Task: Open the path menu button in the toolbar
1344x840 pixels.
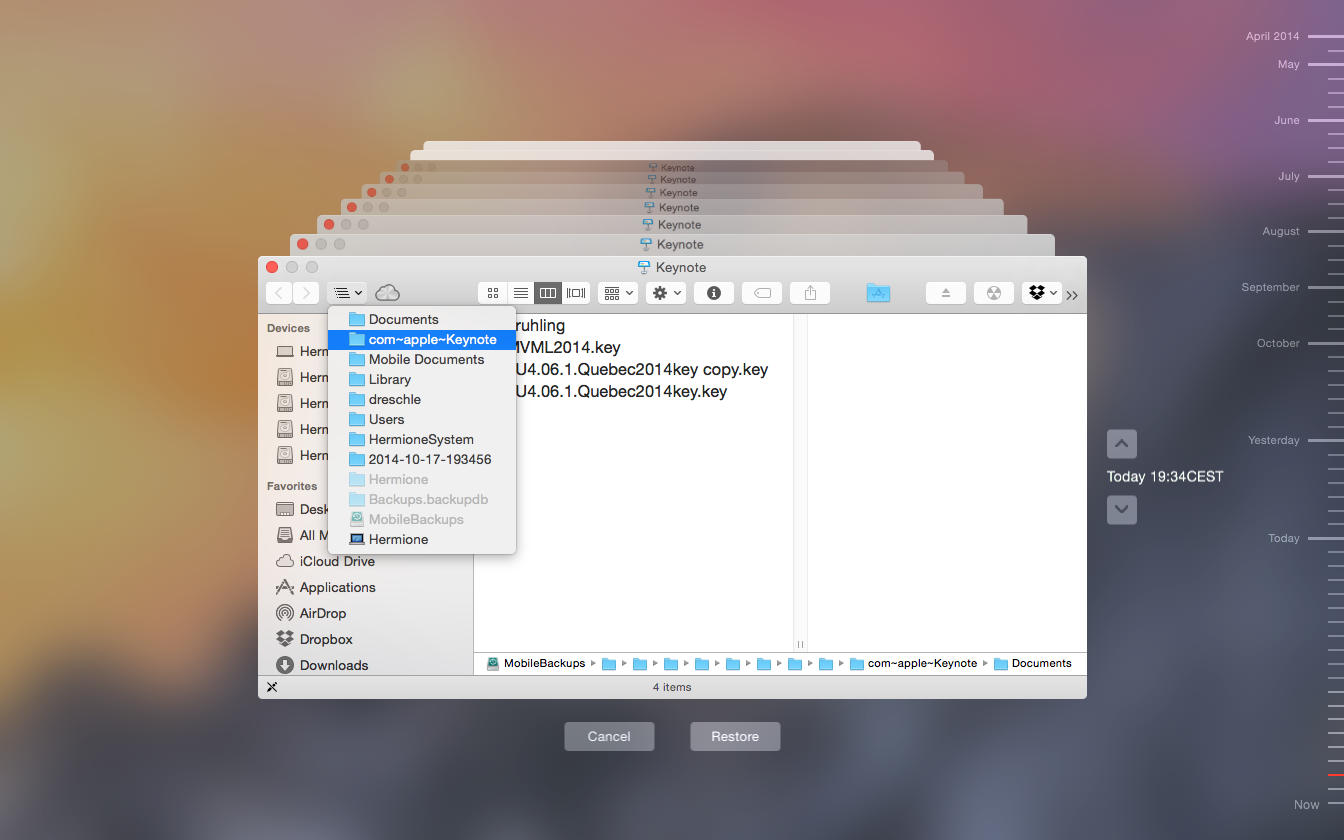Action: point(347,293)
